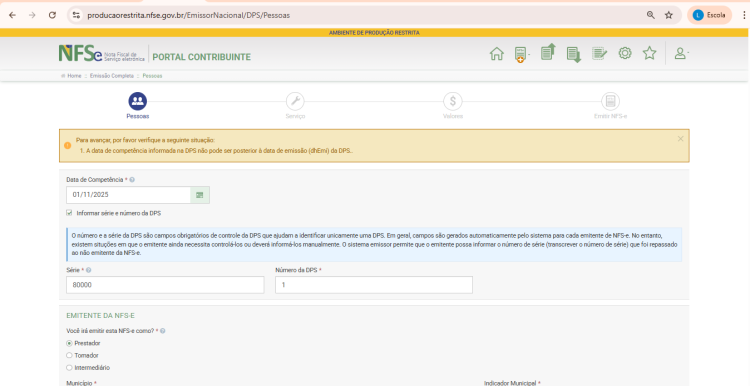
Task: Uncheck Informar série e número da DPS
Action: point(69,213)
